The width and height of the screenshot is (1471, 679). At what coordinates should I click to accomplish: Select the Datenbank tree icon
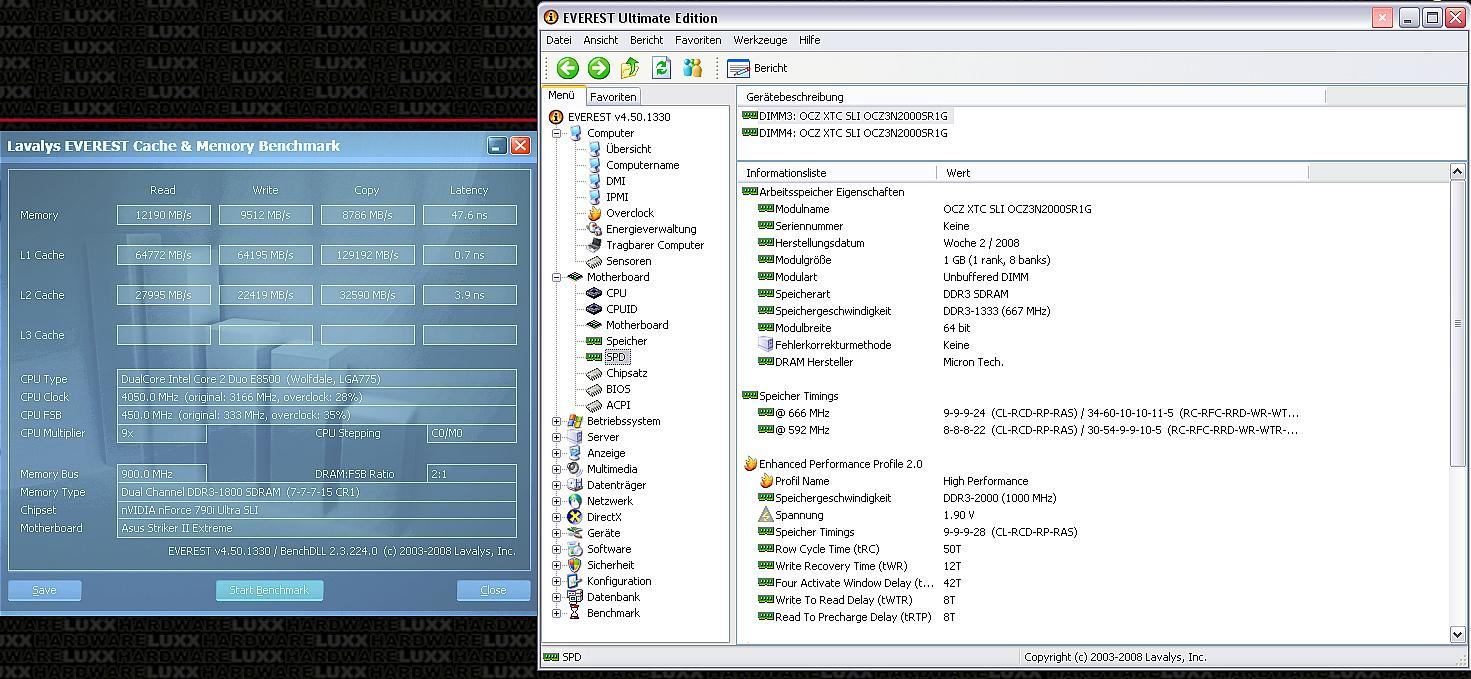[574, 597]
